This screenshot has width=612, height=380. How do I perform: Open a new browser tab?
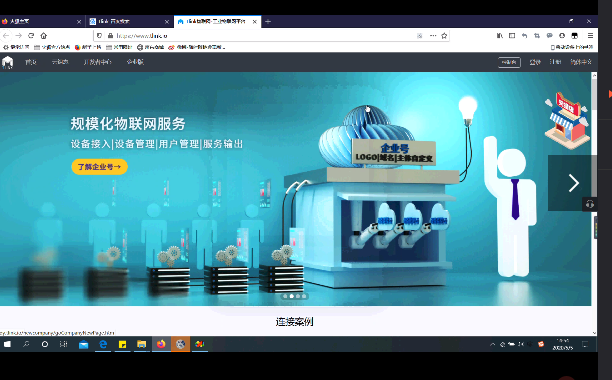[x=268, y=21]
